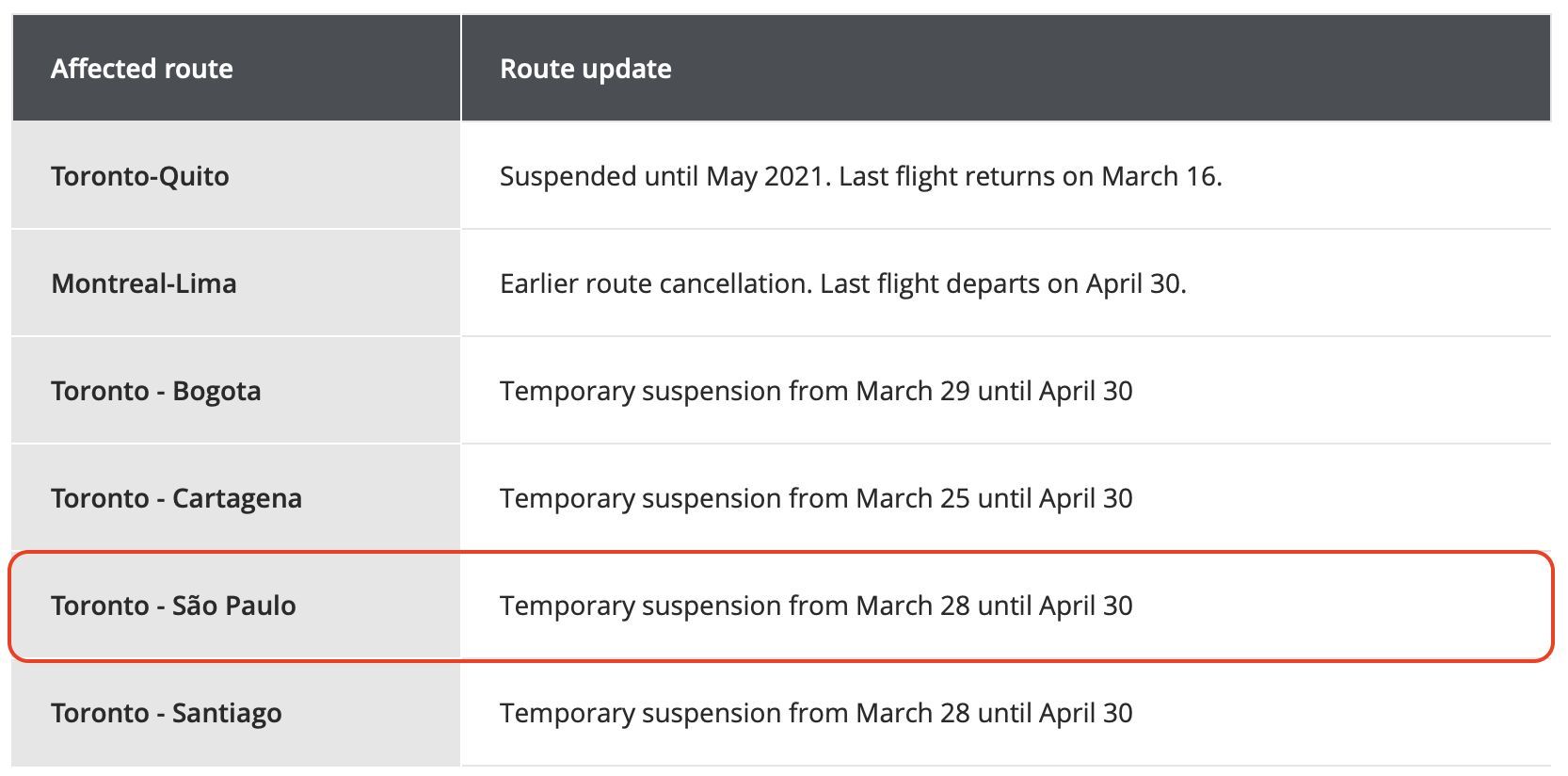Select the Toronto - São Paulo route cell
1568x776 pixels.
tap(236, 606)
